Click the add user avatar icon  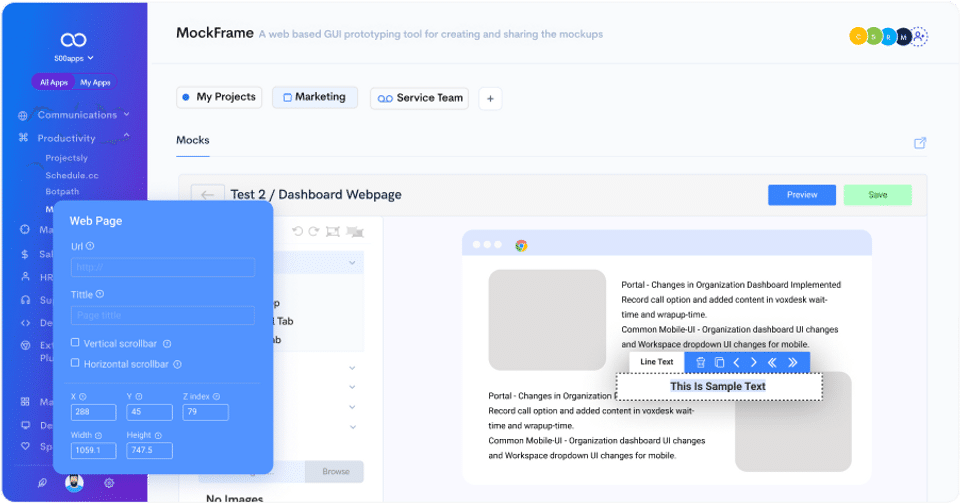(920, 36)
